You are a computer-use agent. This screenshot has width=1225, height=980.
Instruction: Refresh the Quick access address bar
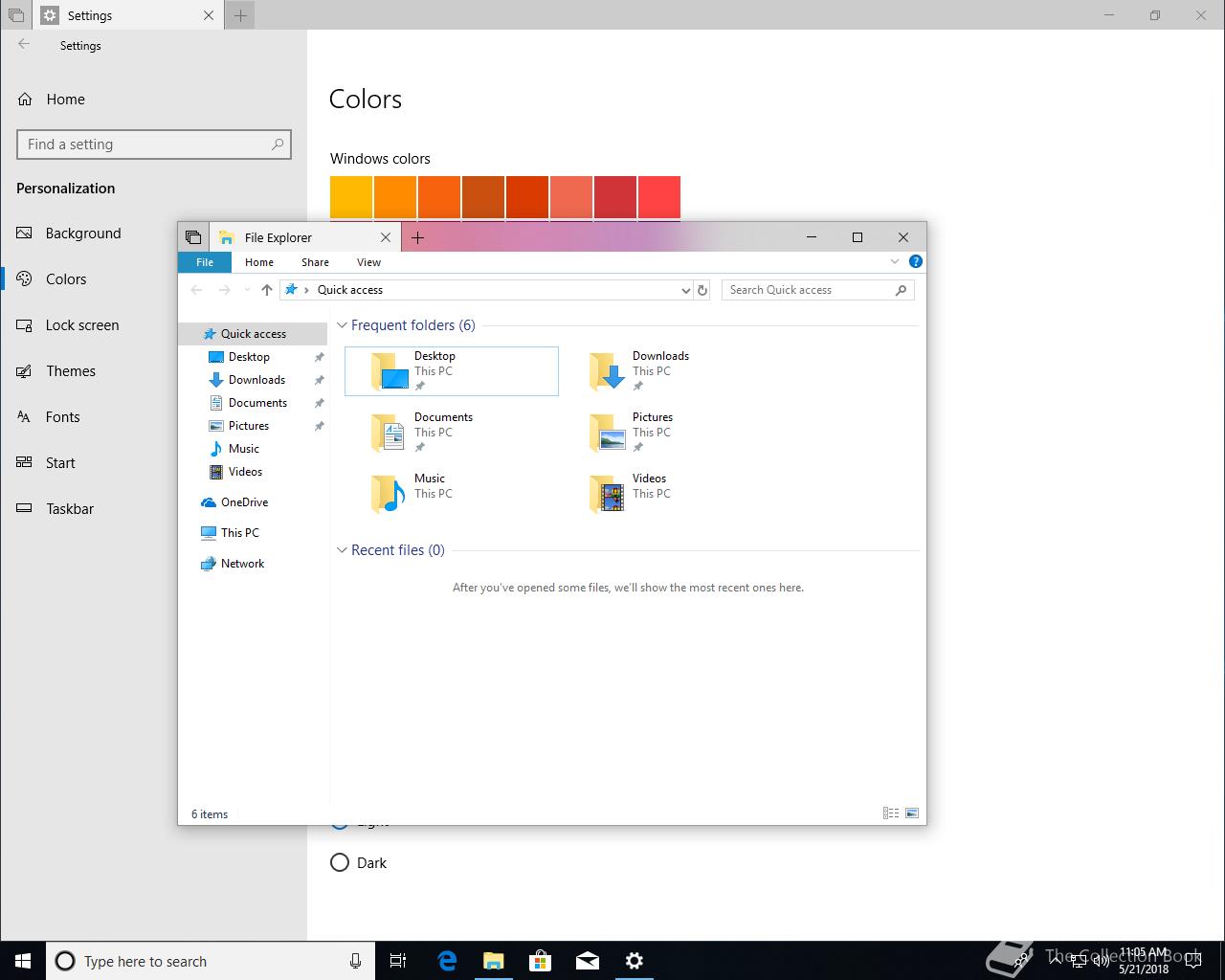coord(702,290)
